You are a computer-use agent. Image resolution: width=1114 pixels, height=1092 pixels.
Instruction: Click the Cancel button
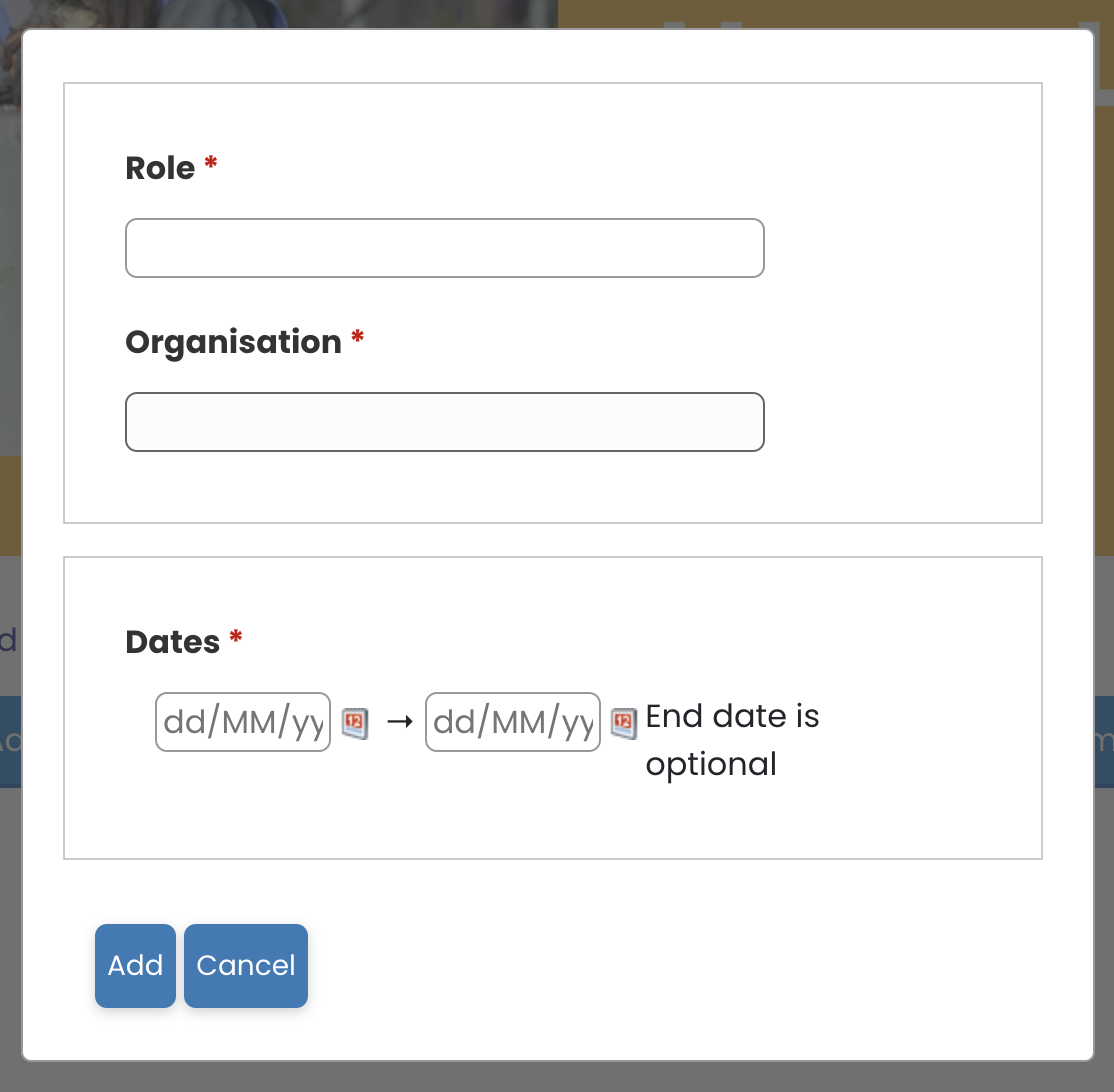pyautogui.click(x=246, y=966)
